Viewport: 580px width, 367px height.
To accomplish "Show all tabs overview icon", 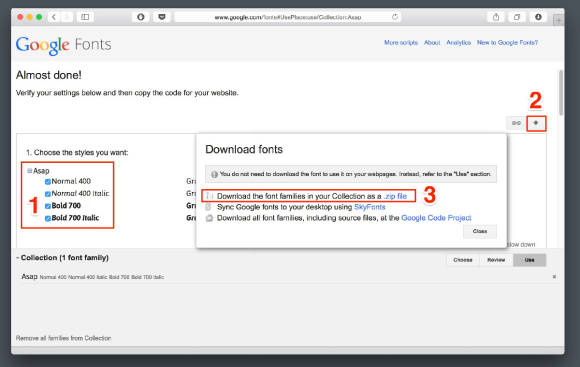I will coord(517,17).
